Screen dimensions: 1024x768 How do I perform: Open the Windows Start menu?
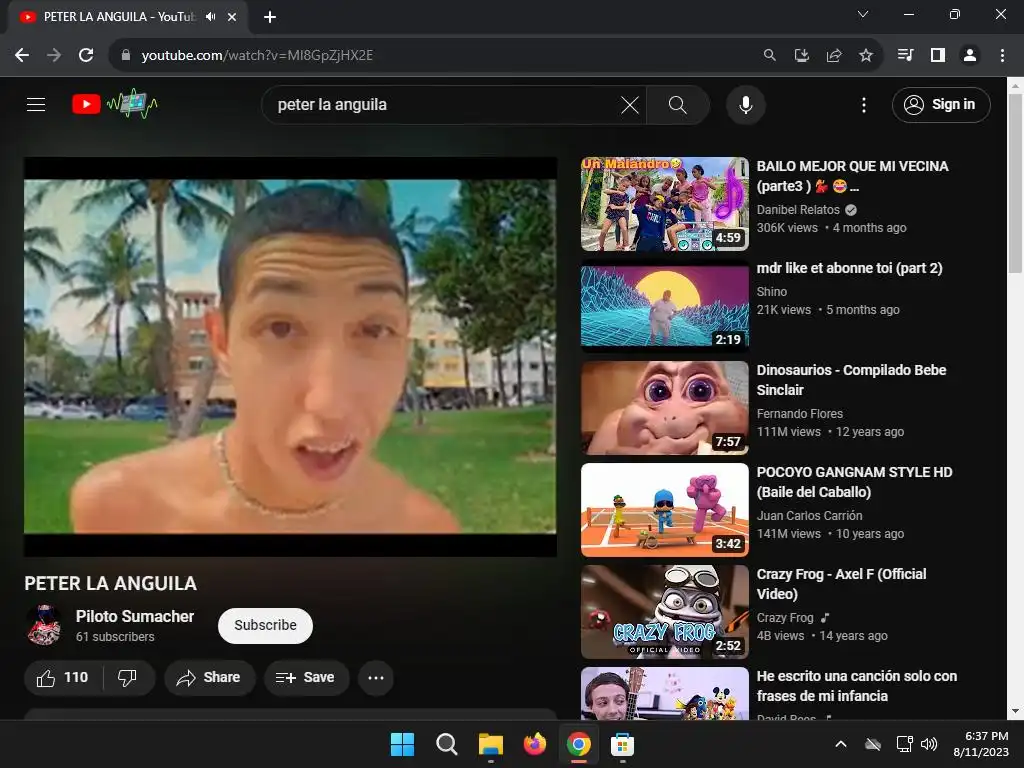(402, 744)
